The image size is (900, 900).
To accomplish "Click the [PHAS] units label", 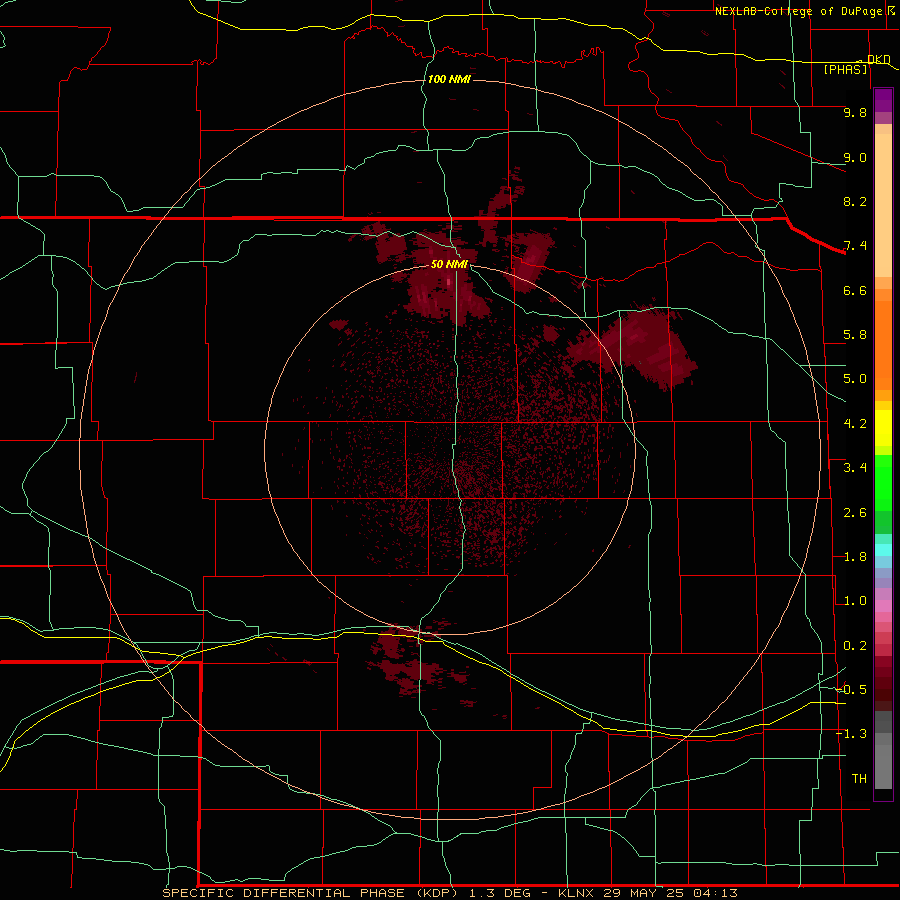I will (845, 69).
